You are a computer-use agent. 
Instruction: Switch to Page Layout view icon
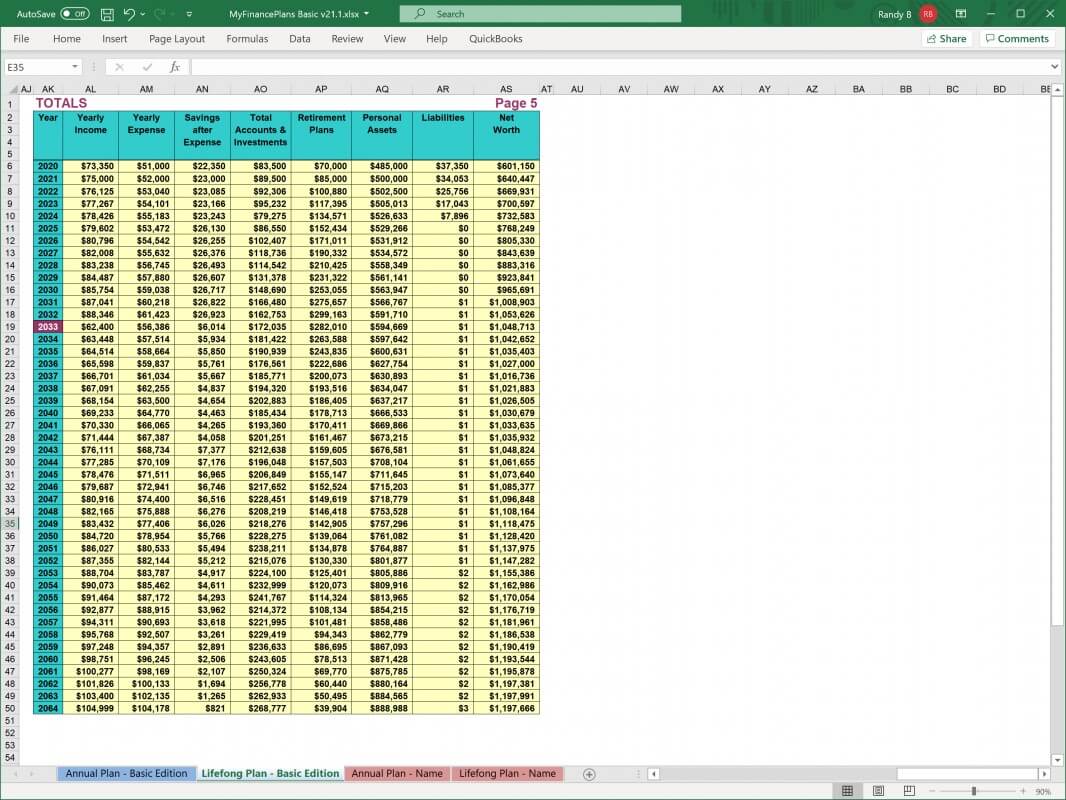point(876,791)
